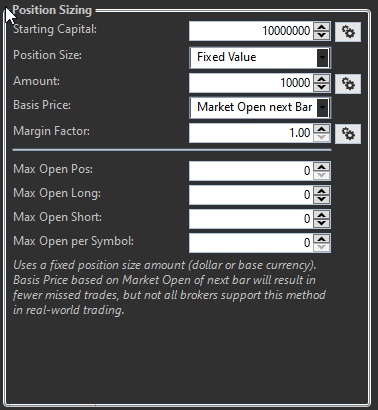Open gear settings for Margin Factor
Viewport: 378px width, 410px height.
(348, 134)
